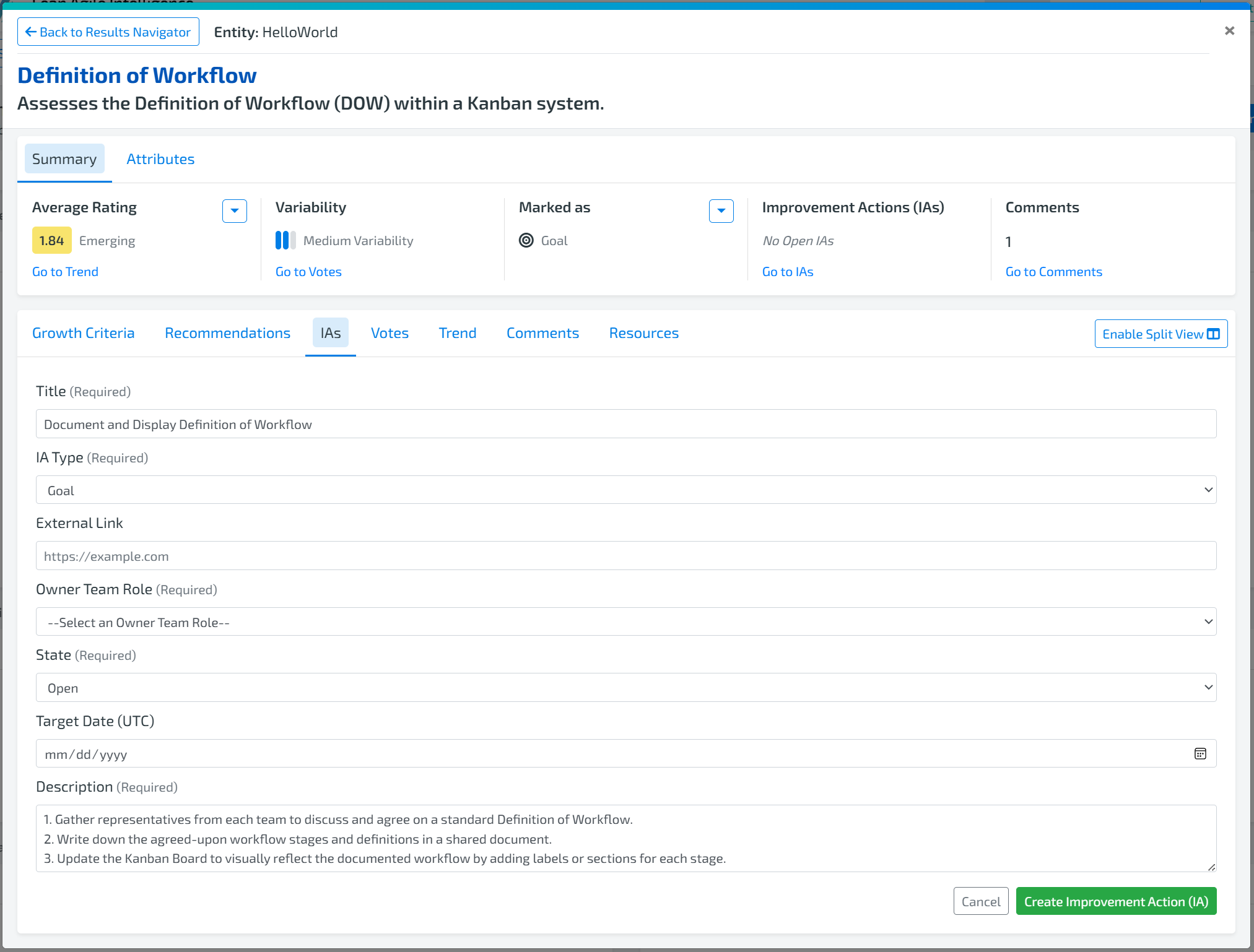This screenshot has width=1254, height=952.
Task: Click the Cancel button
Action: point(980,901)
